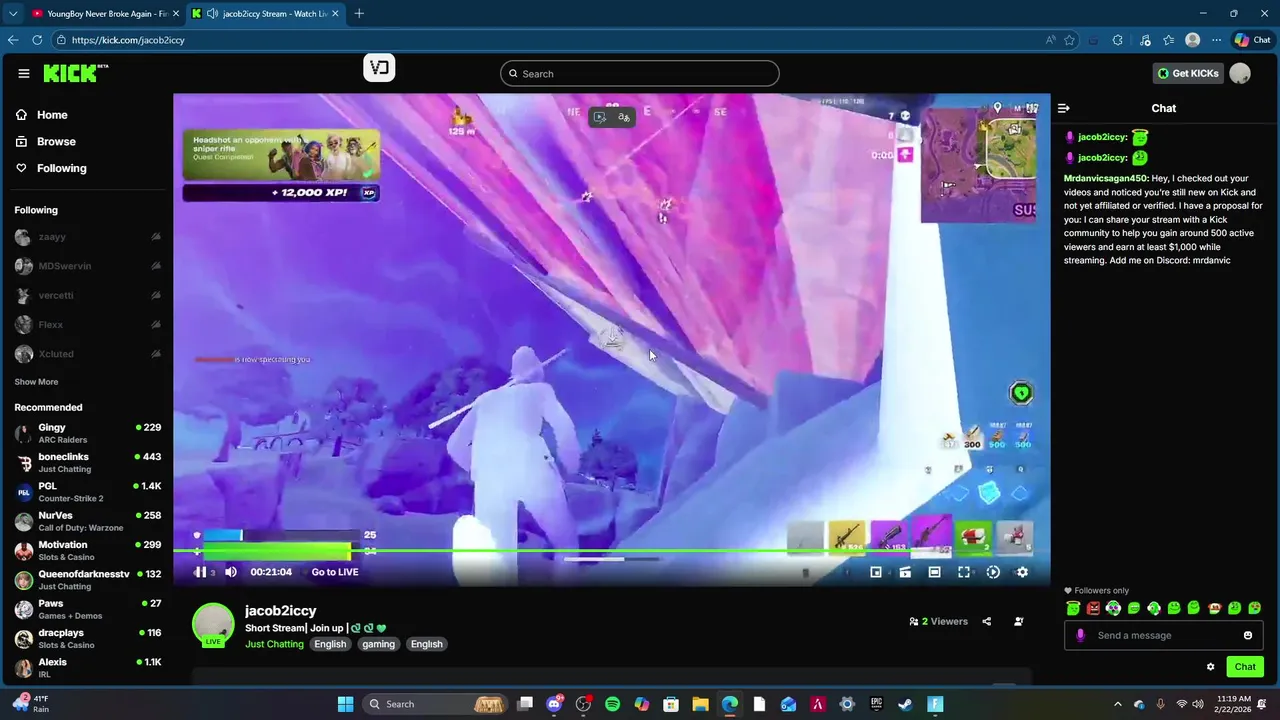Click the stream seek progress bar
Screen dimensions: 1280x720
[612, 550]
